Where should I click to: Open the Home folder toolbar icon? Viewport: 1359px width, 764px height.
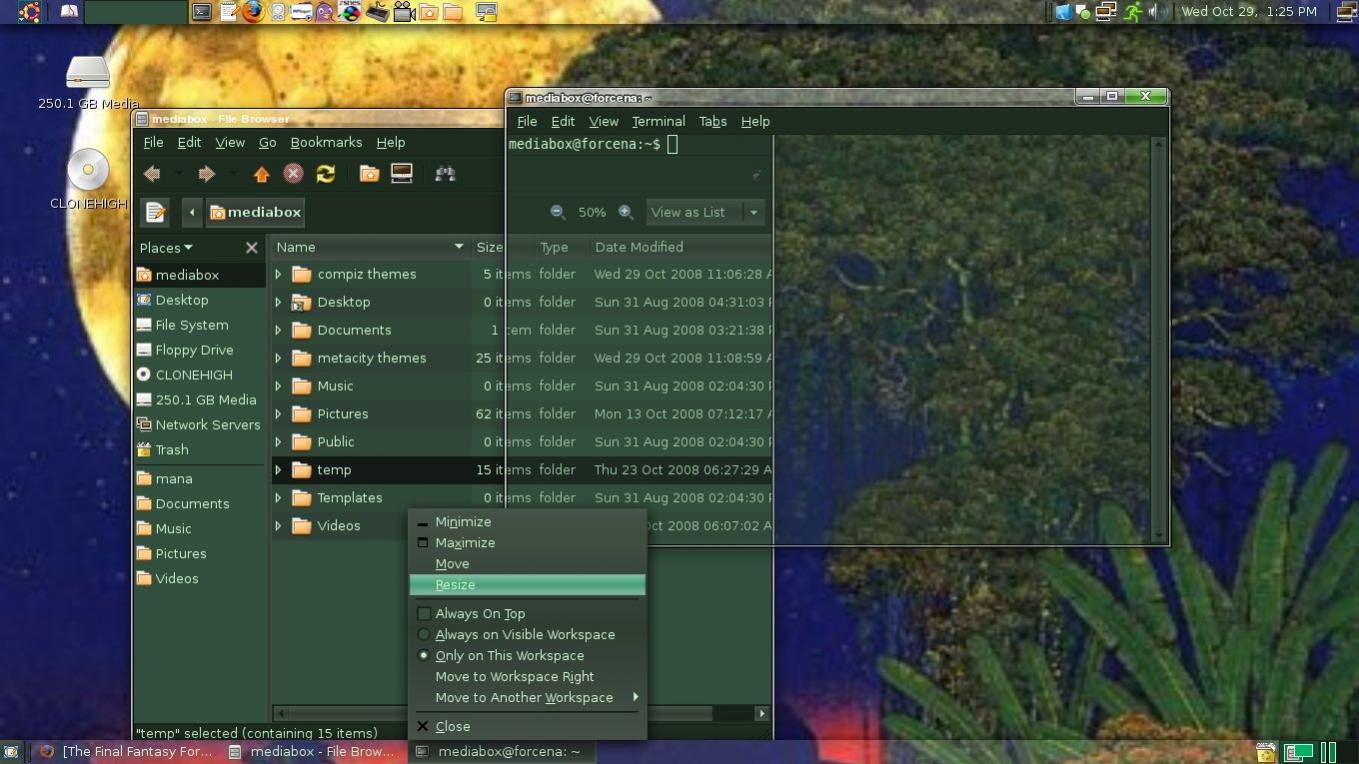click(369, 174)
